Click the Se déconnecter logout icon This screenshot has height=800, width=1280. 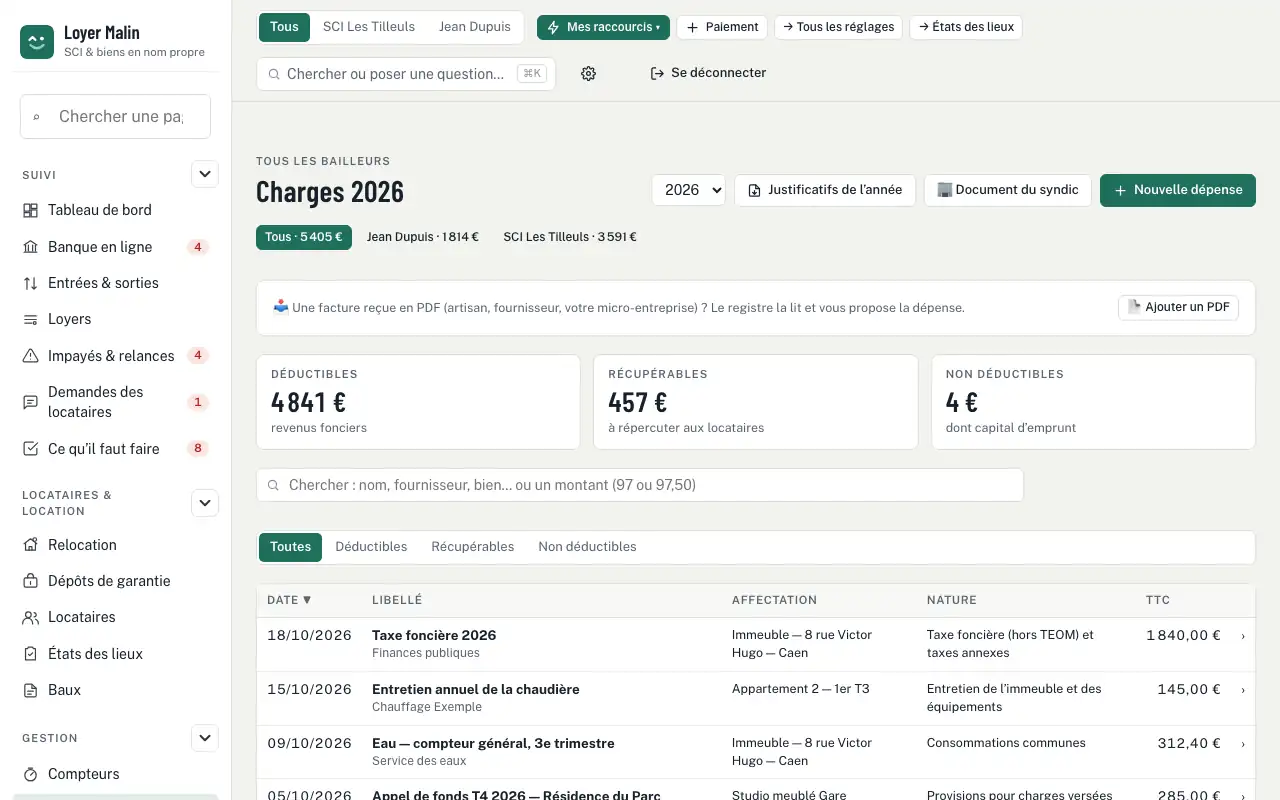[657, 73]
